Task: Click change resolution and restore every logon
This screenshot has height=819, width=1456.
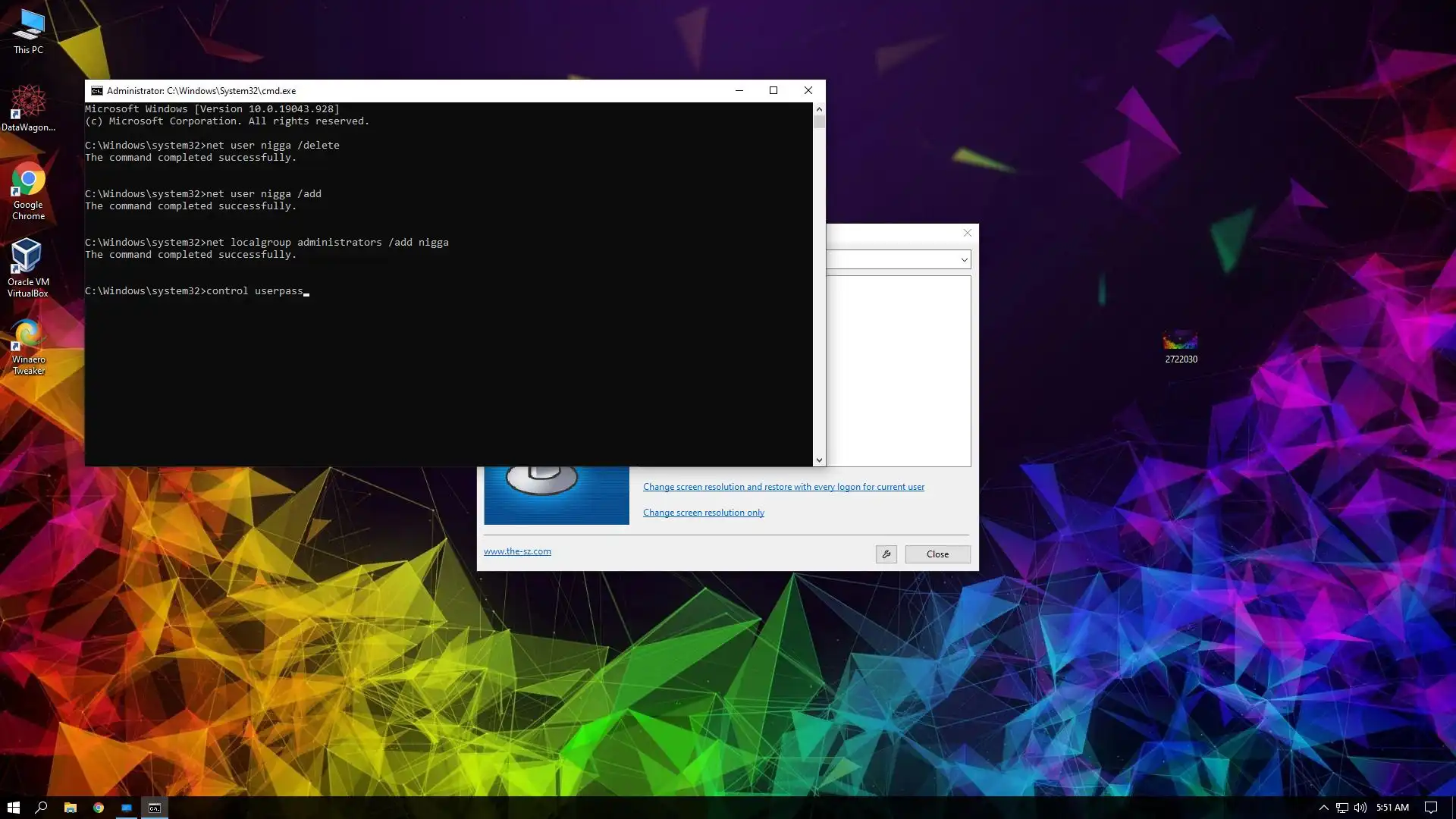Action: (783, 487)
